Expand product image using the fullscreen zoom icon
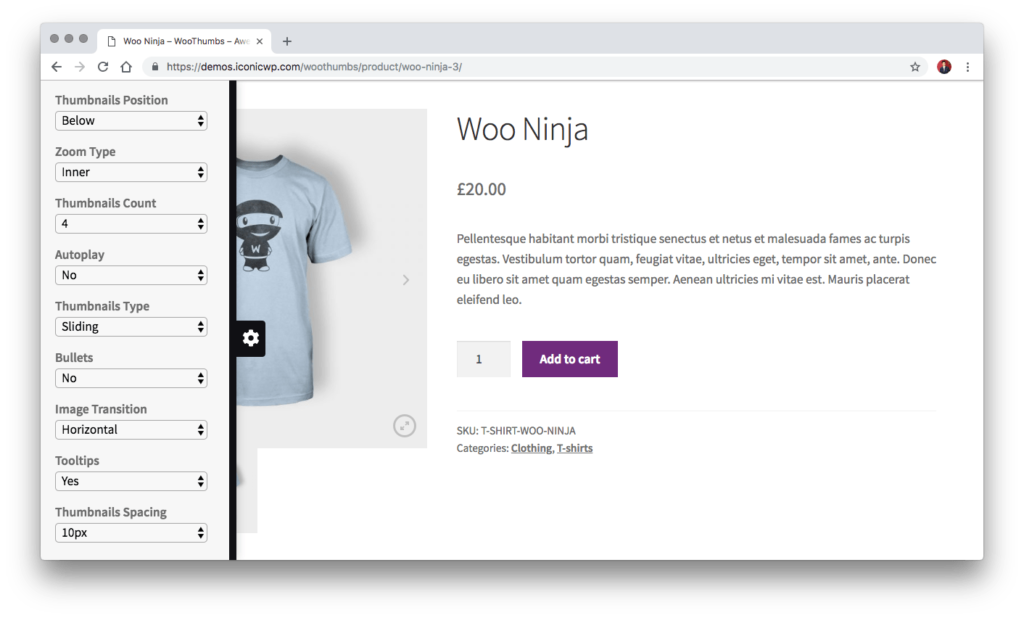The height and width of the screenshot is (618, 1024). pos(404,425)
